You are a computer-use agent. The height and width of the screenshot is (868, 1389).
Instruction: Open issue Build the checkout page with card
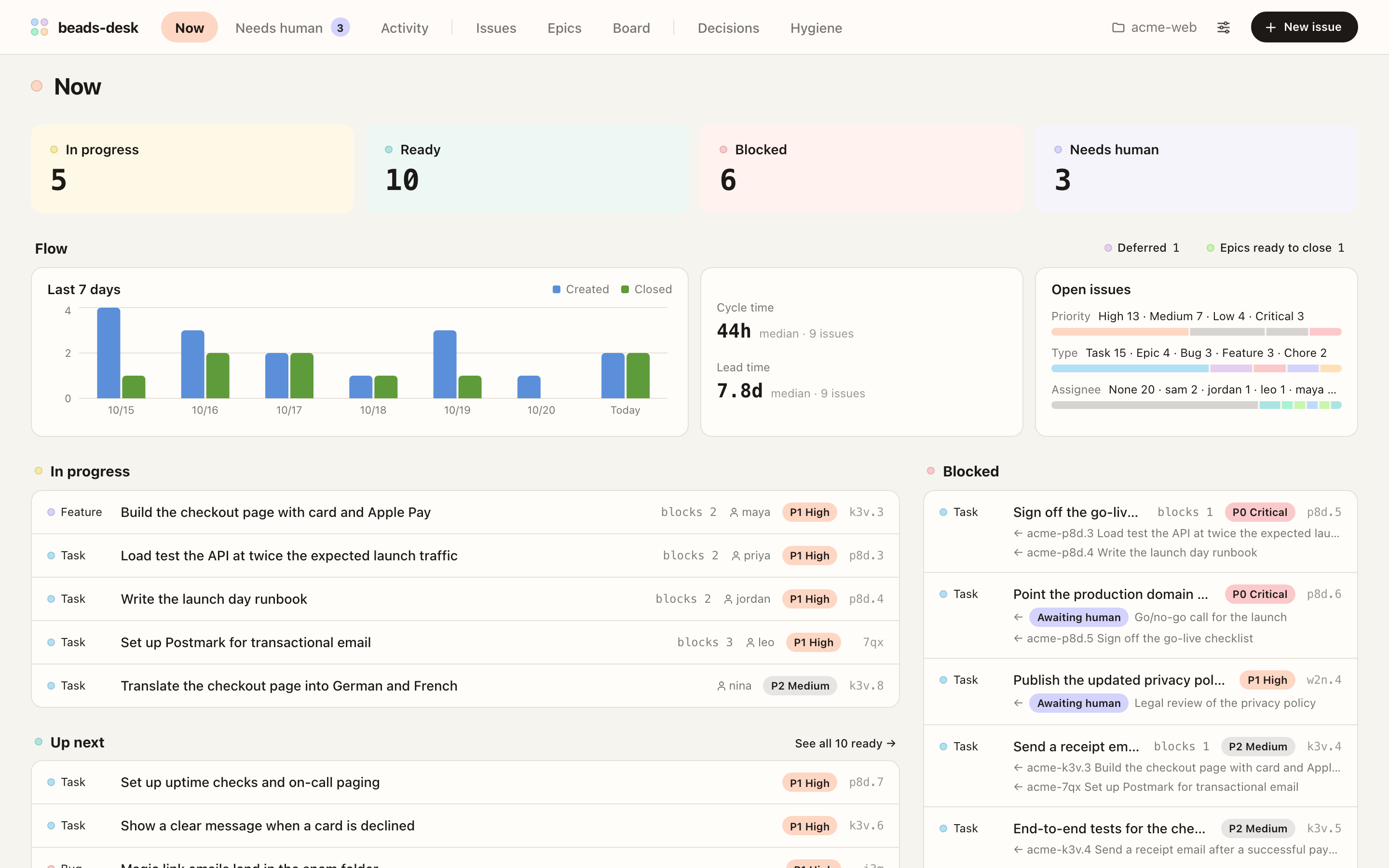pyautogui.click(x=465, y=512)
